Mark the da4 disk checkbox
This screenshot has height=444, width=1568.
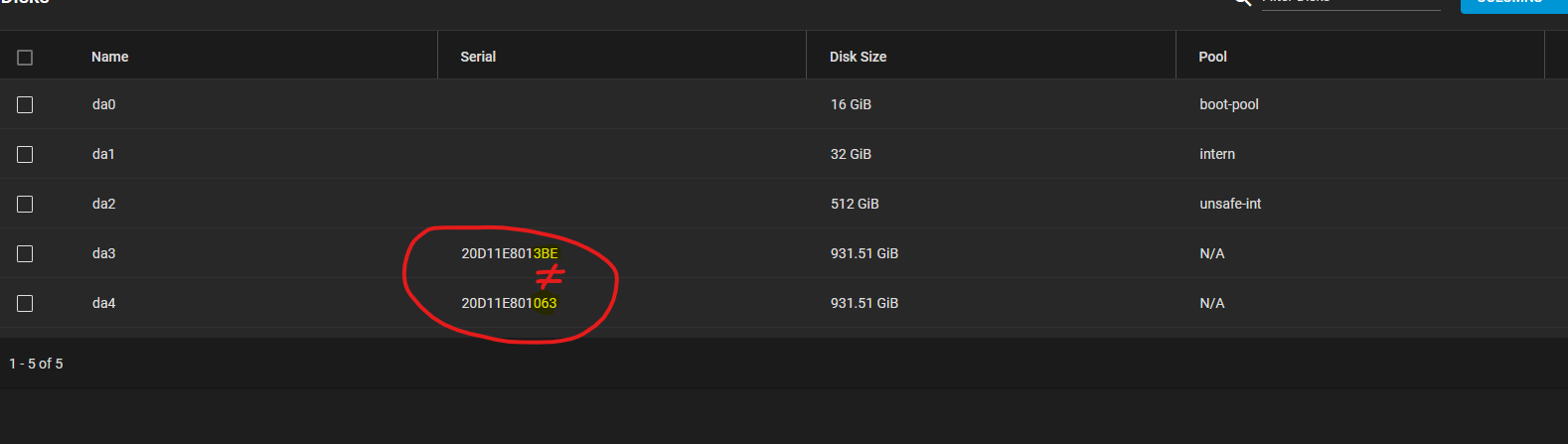[25, 303]
